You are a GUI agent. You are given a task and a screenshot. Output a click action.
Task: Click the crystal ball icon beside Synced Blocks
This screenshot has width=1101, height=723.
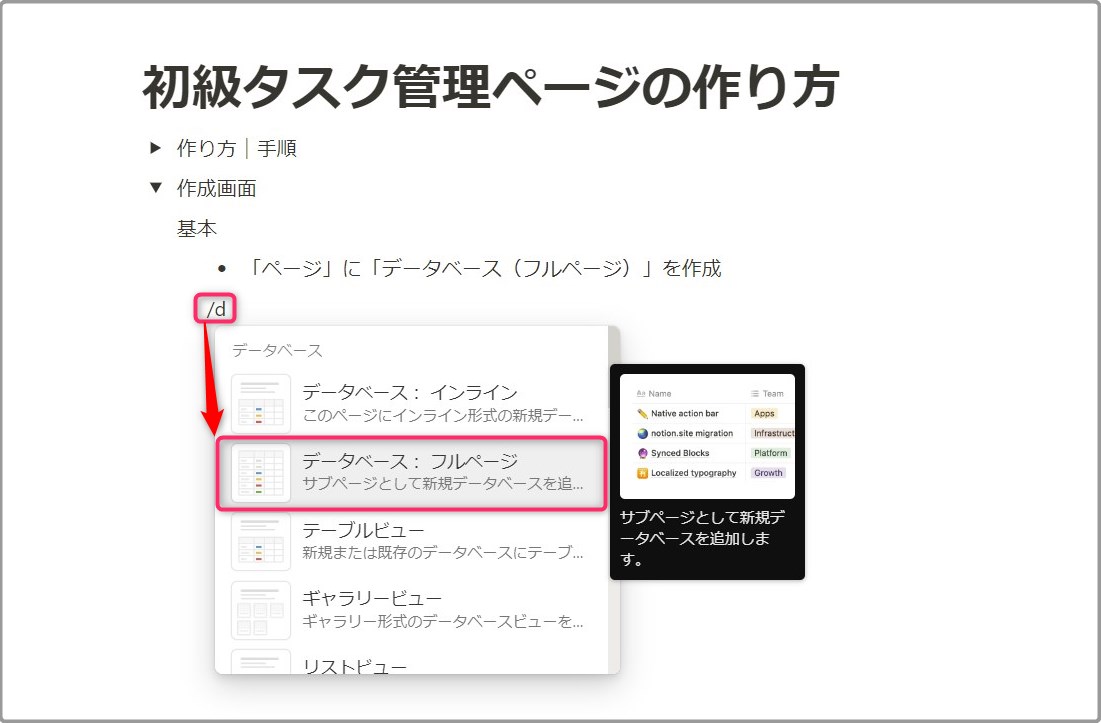point(642,453)
